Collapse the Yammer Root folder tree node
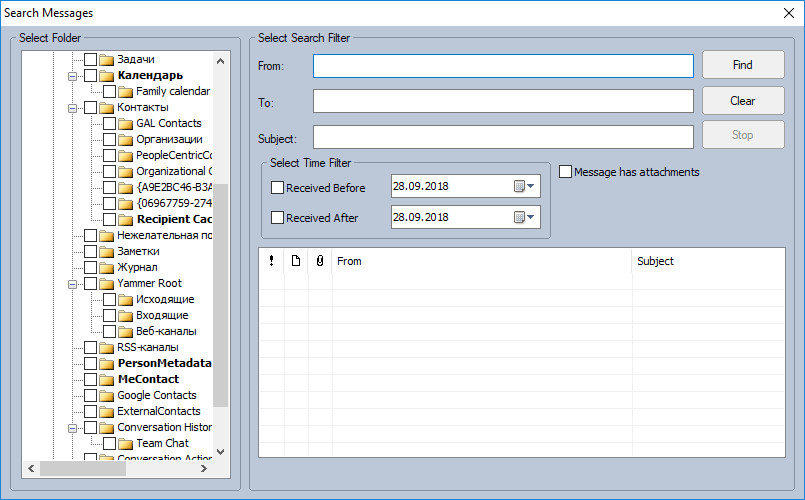 (72, 283)
